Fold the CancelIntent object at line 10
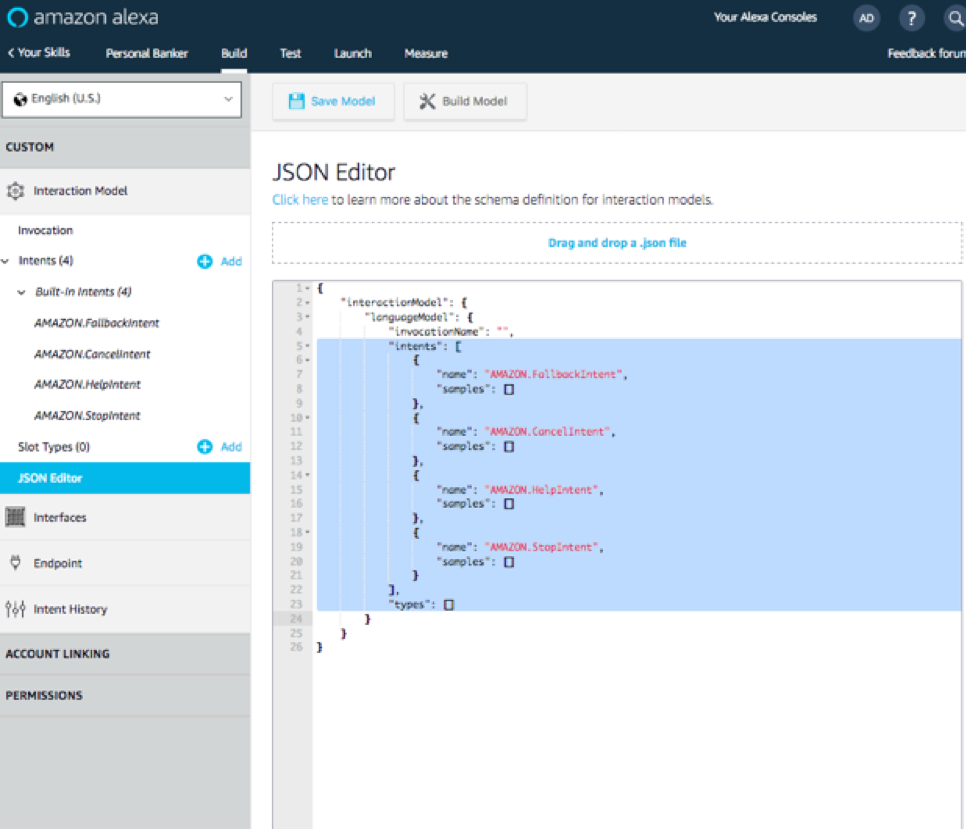966x829 pixels. [x=307, y=418]
